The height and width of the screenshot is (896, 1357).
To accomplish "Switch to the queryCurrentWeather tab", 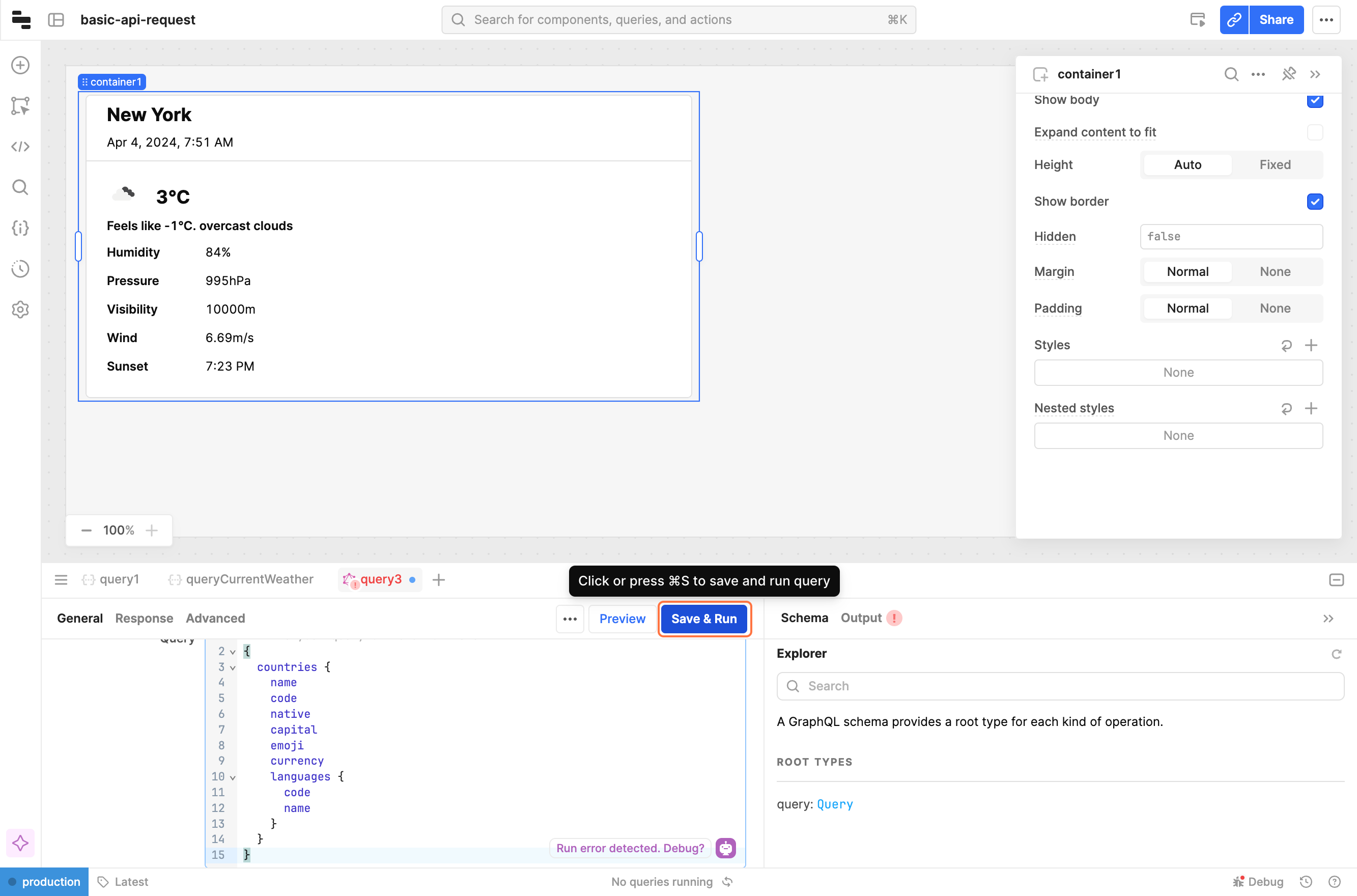I will tap(249, 579).
